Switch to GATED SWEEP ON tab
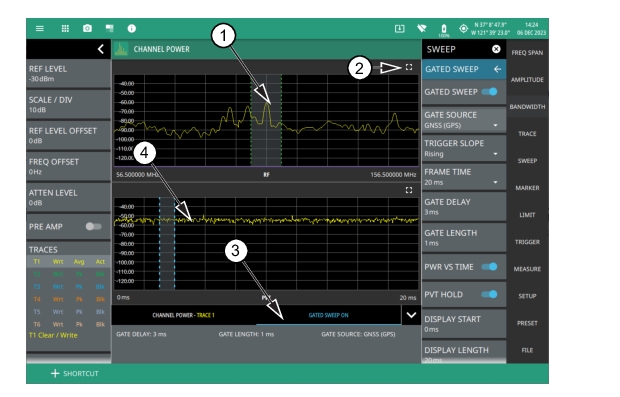Image resolution: width=620 pixels, height=397 pixels. [x=329, y=315]
